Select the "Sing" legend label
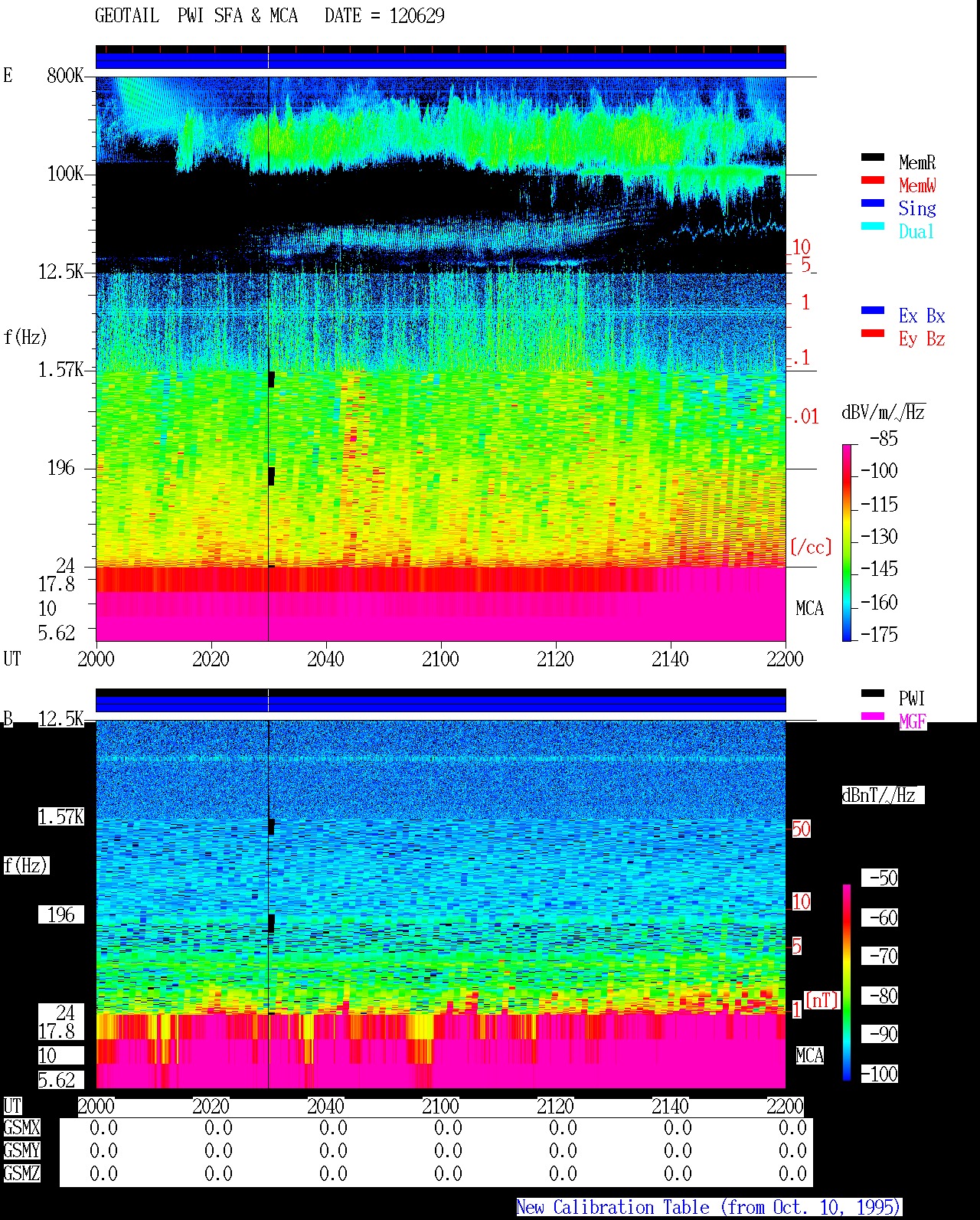Viewport: 980px width, 1220px height. 917,208
